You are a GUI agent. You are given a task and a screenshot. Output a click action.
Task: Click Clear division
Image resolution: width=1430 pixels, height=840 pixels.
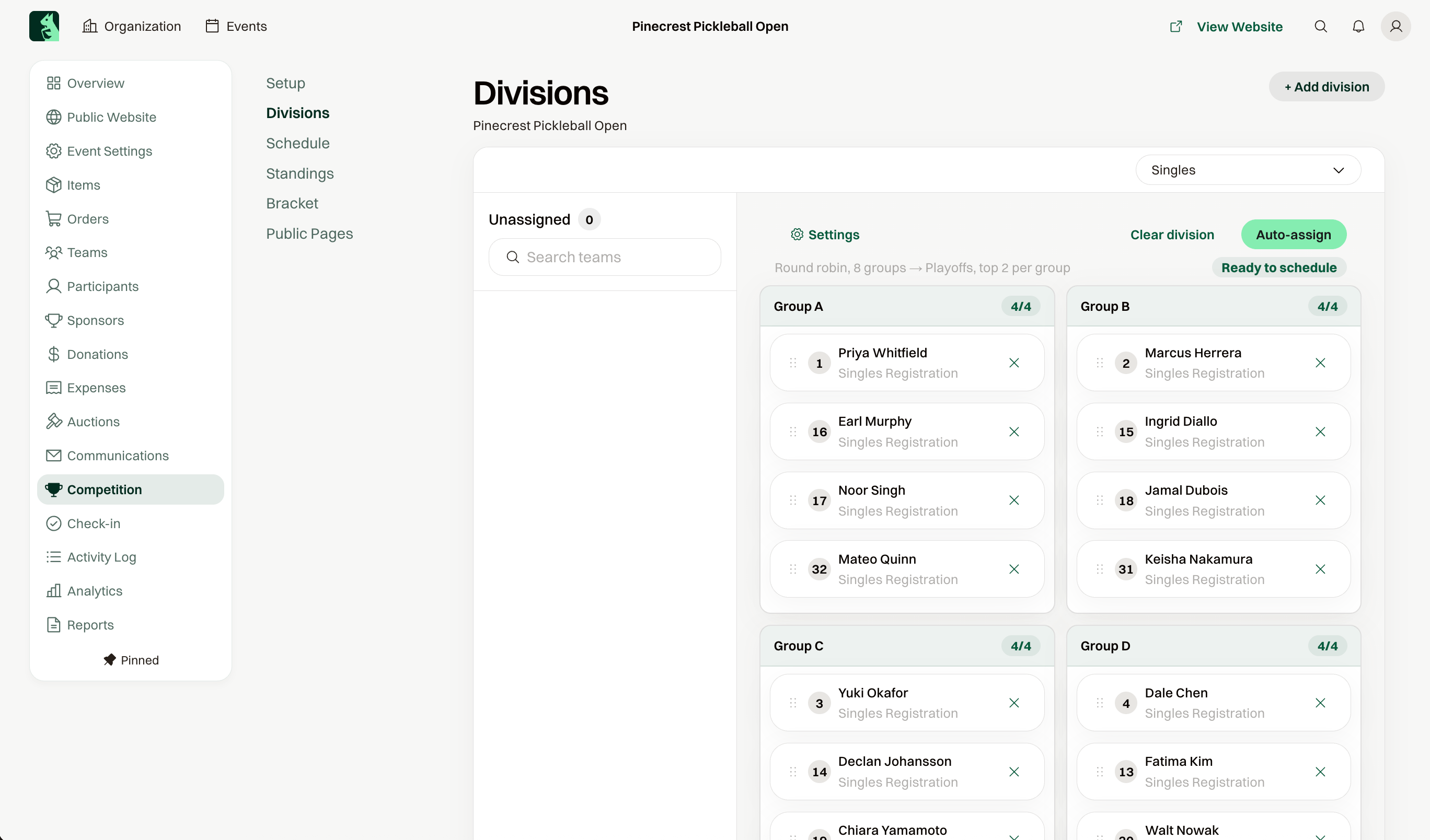[1172, 235]
